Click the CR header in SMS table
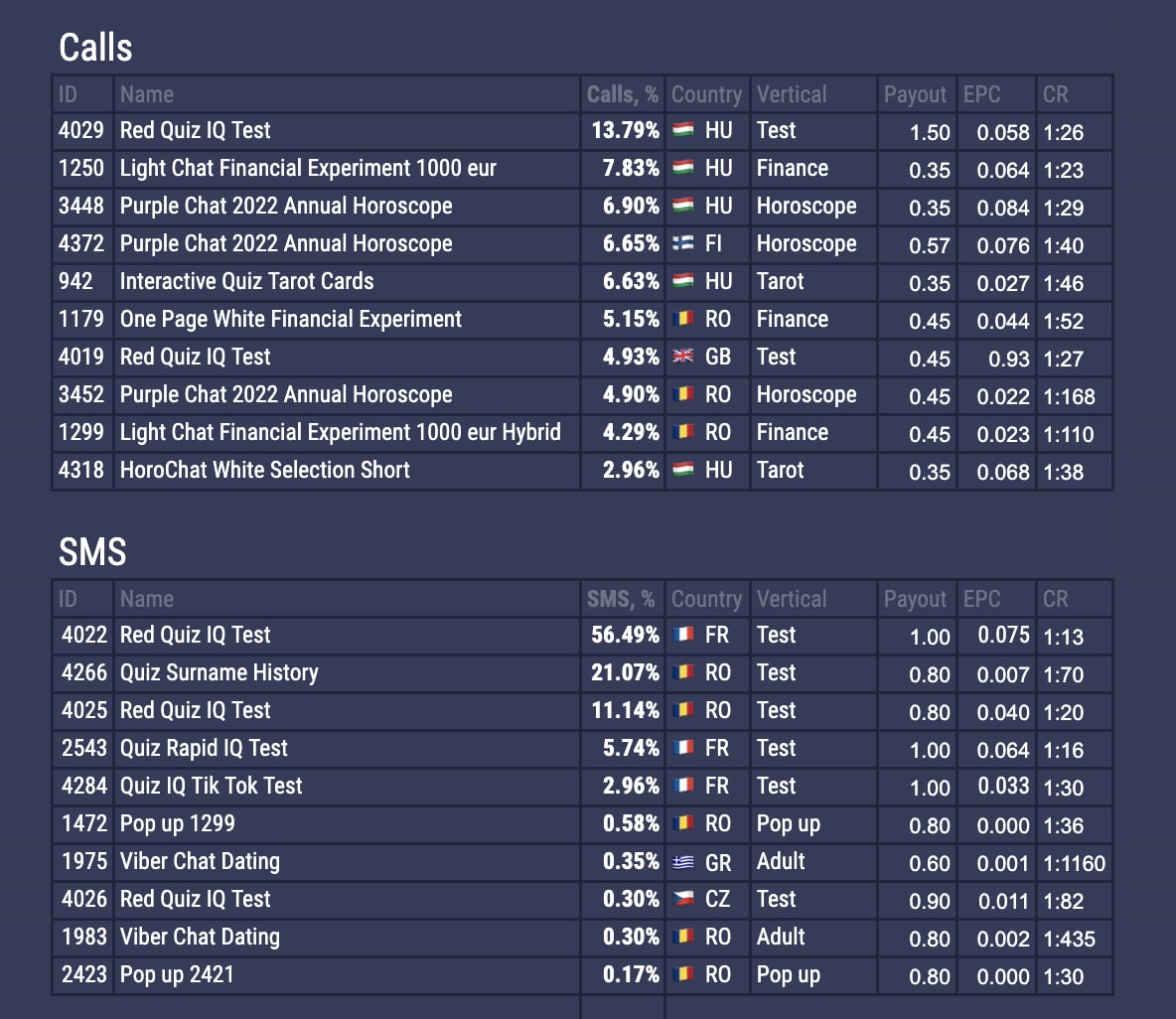Viewport: 1176px width, 1019px height. (x=1055, y=599)
